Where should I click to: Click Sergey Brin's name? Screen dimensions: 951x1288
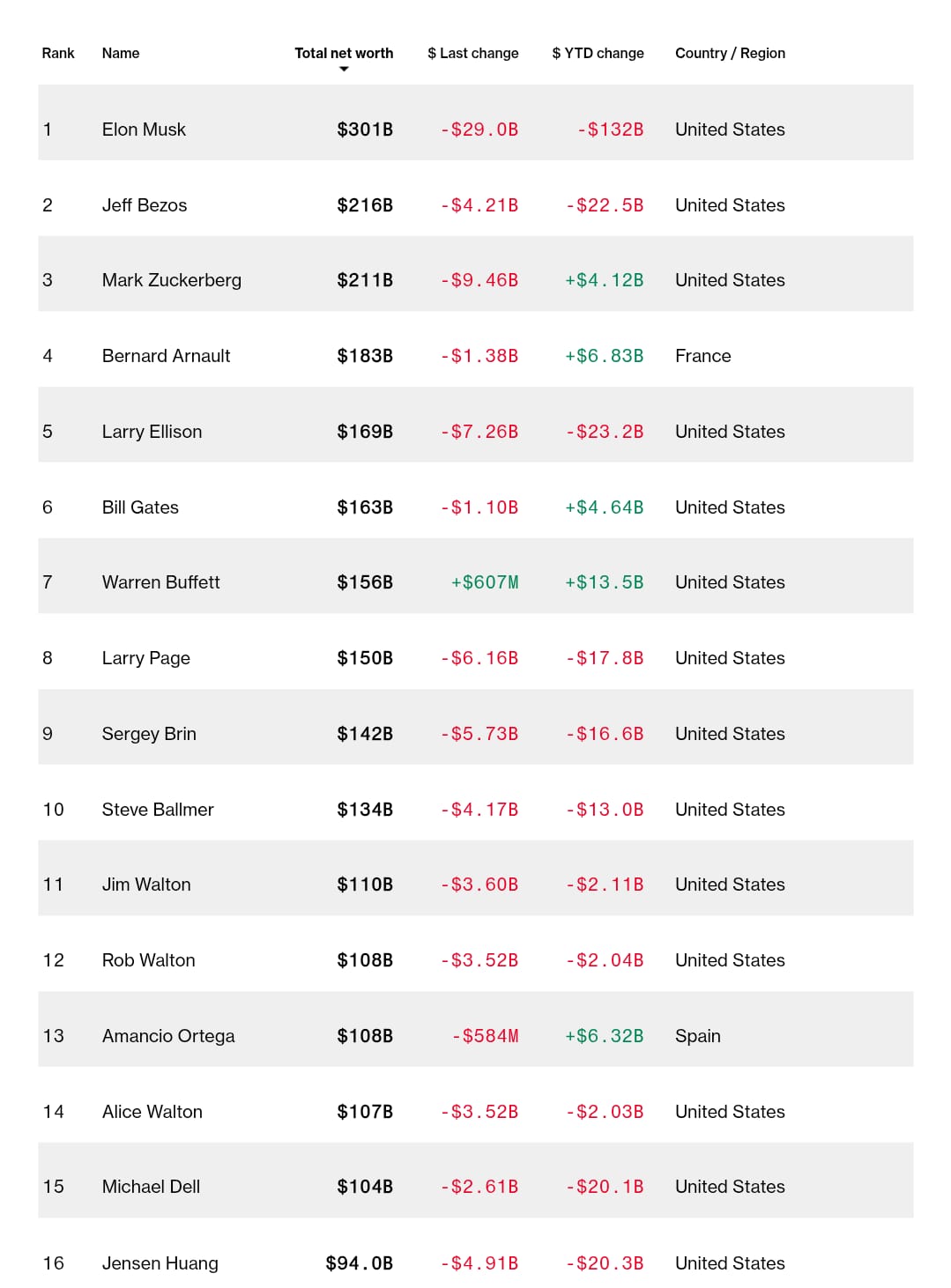point(149,734)
